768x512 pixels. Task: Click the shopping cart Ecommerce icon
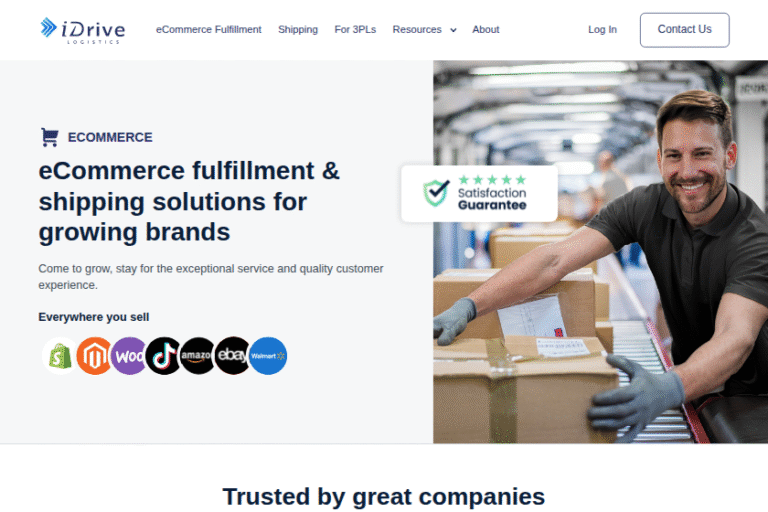49,137
